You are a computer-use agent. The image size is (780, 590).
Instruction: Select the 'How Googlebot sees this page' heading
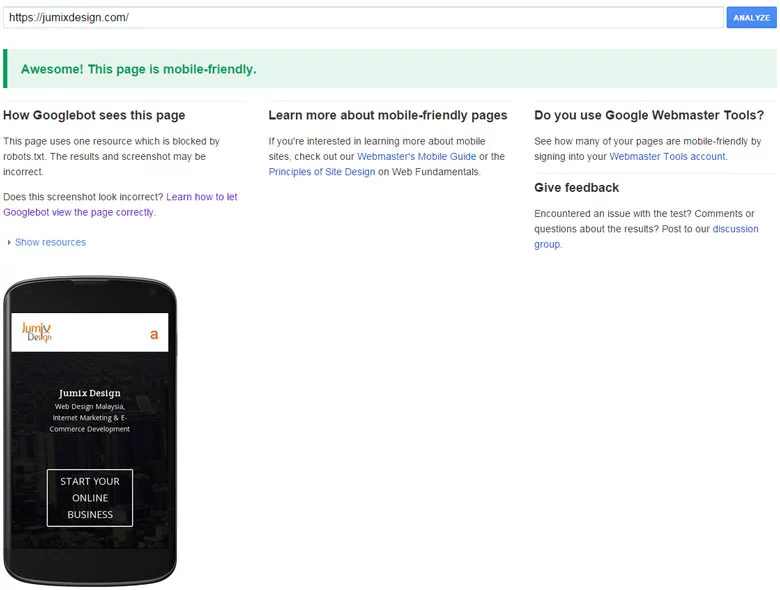click(94, 115)
